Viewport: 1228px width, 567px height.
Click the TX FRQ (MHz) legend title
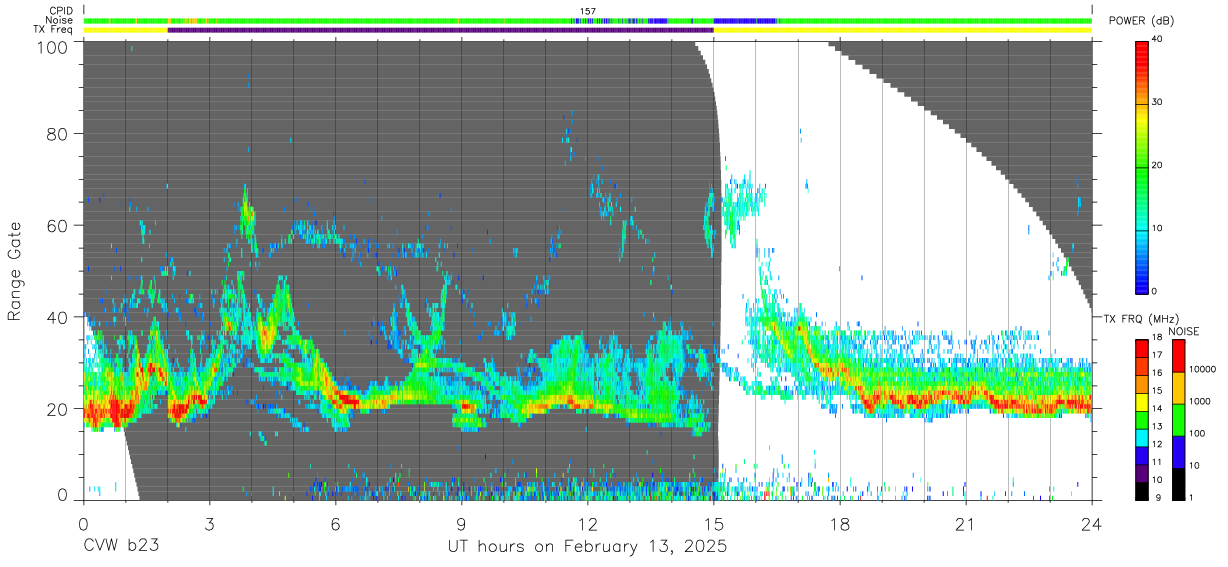point(1140,318)
